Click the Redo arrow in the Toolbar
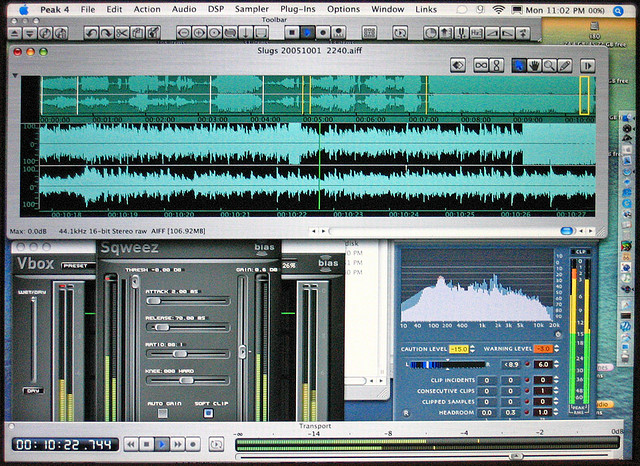 pos(106,33)
